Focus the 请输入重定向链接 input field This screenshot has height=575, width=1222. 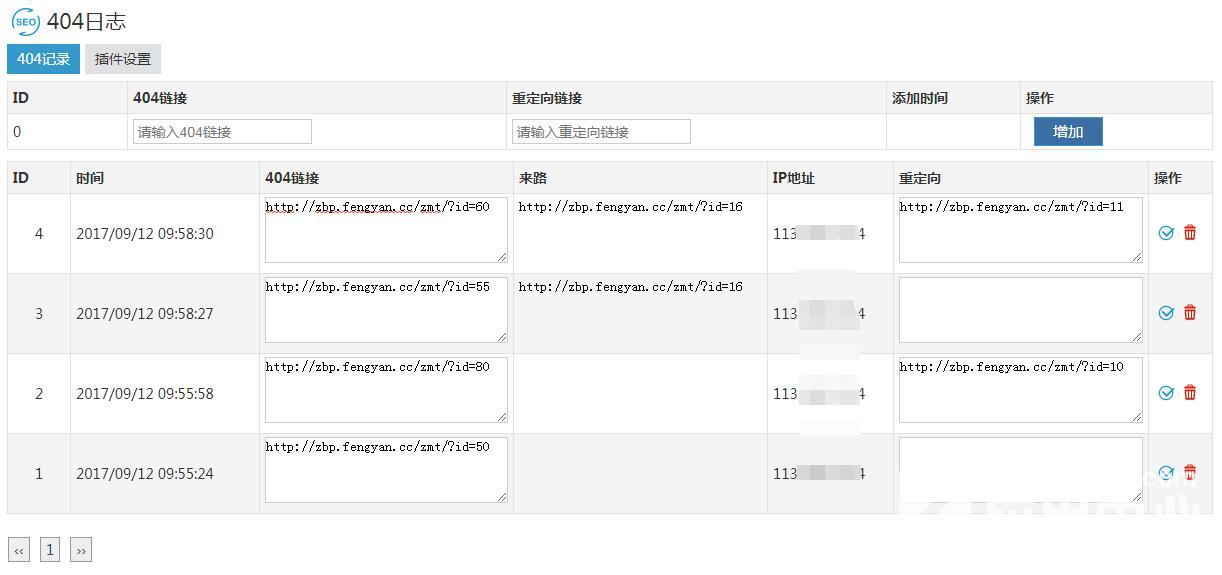pos(601,132)
